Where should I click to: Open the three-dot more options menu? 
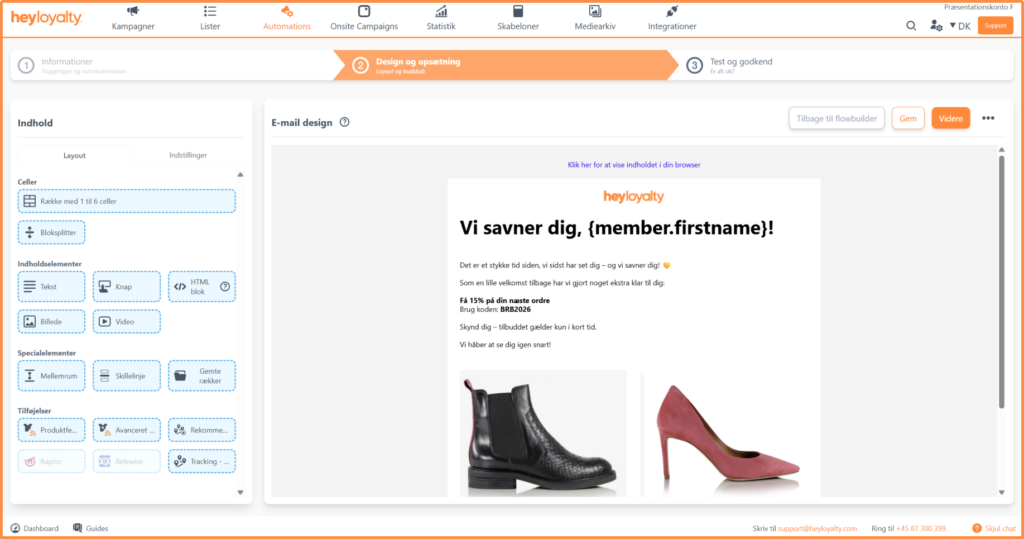coord(988,118)
